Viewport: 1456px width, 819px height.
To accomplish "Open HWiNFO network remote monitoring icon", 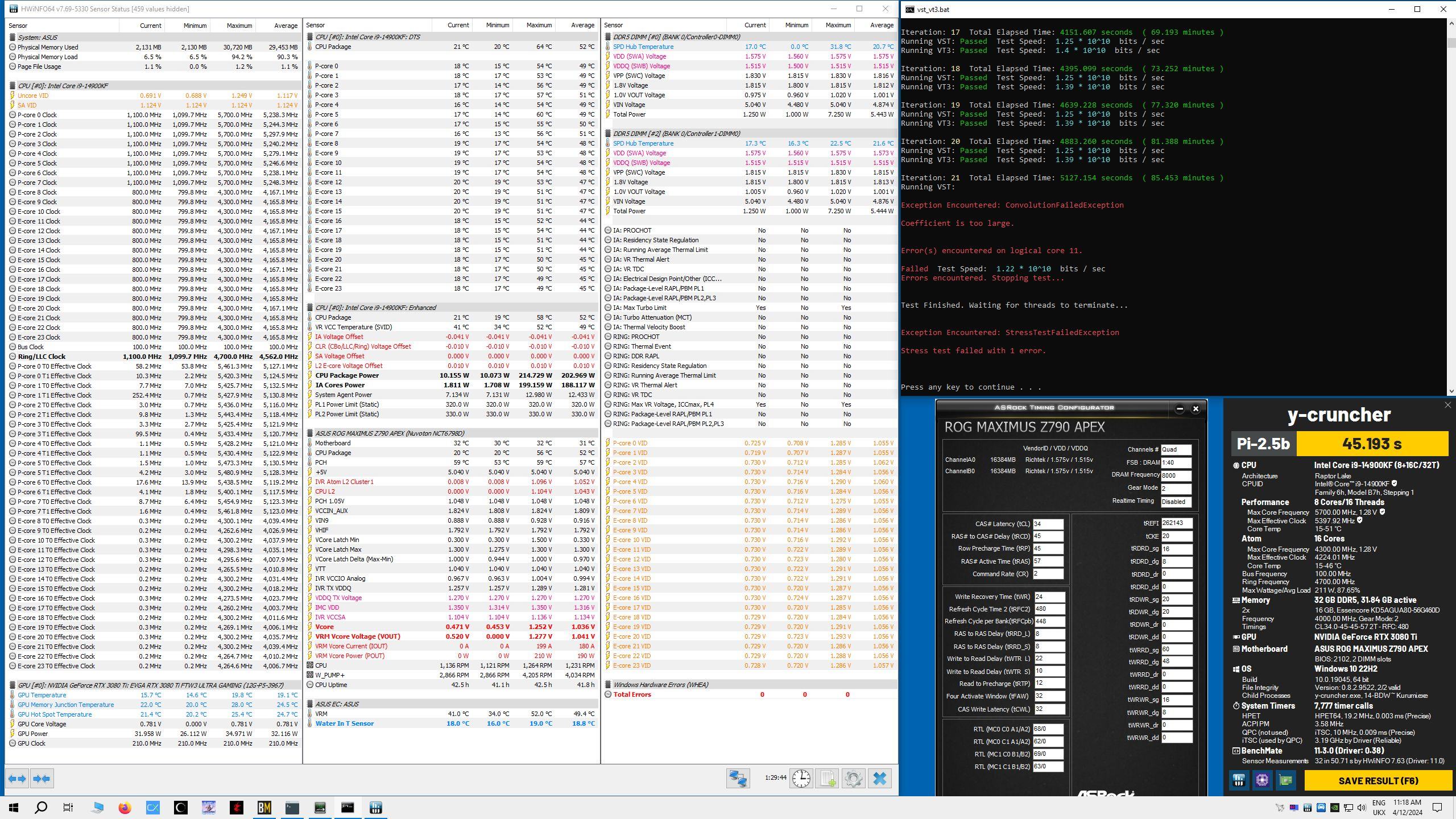I will point(738,779).
